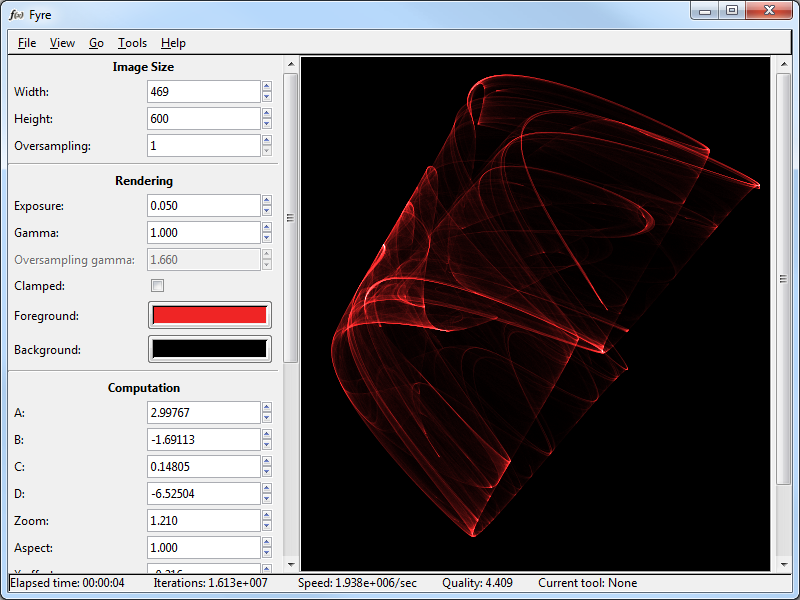800x600 pixels.
Task: Open the Tools menu
Action: pos(132,43)
